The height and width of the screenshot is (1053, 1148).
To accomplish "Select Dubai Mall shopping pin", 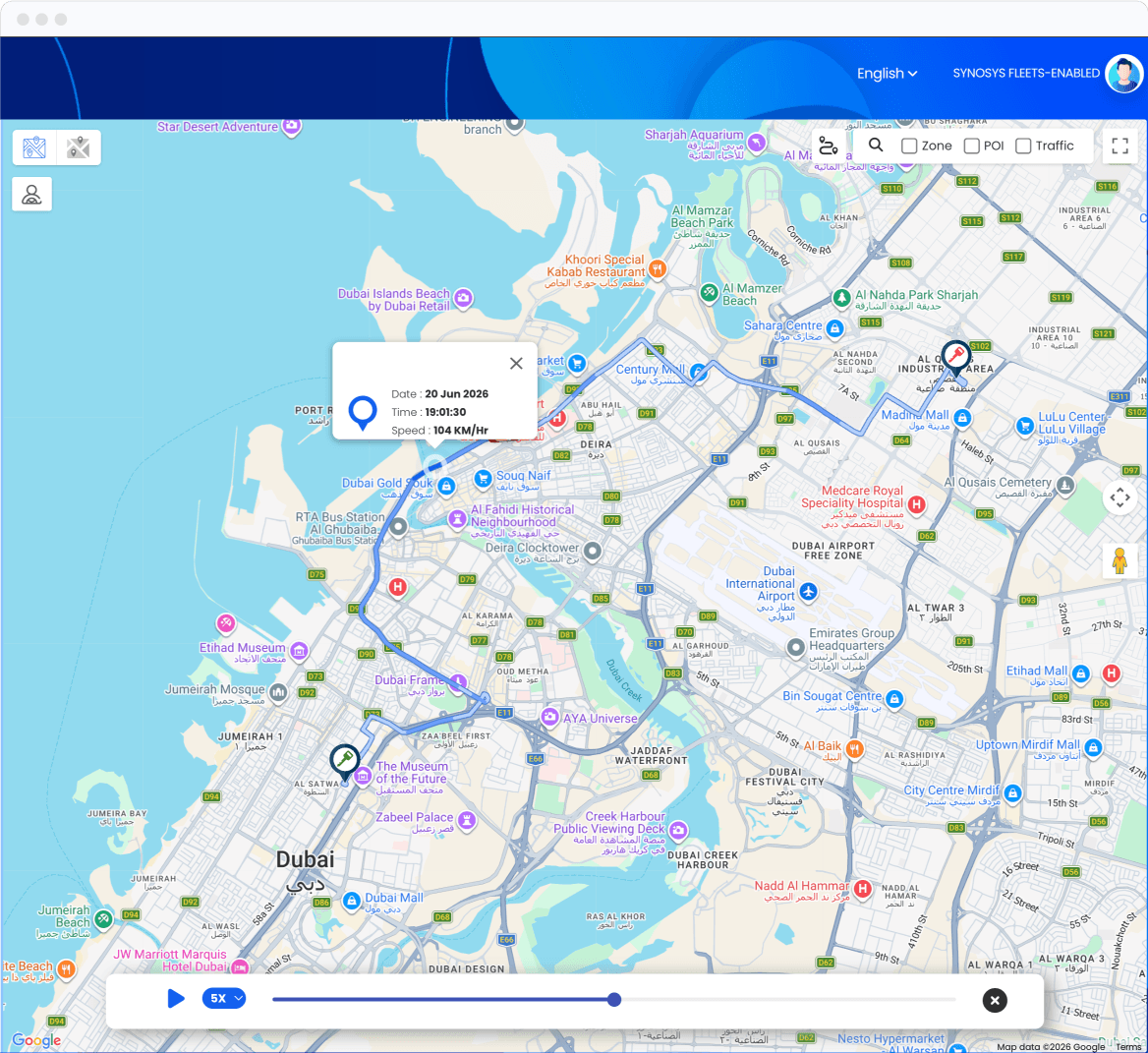I will pyautogui.click(x=352, y=900).
